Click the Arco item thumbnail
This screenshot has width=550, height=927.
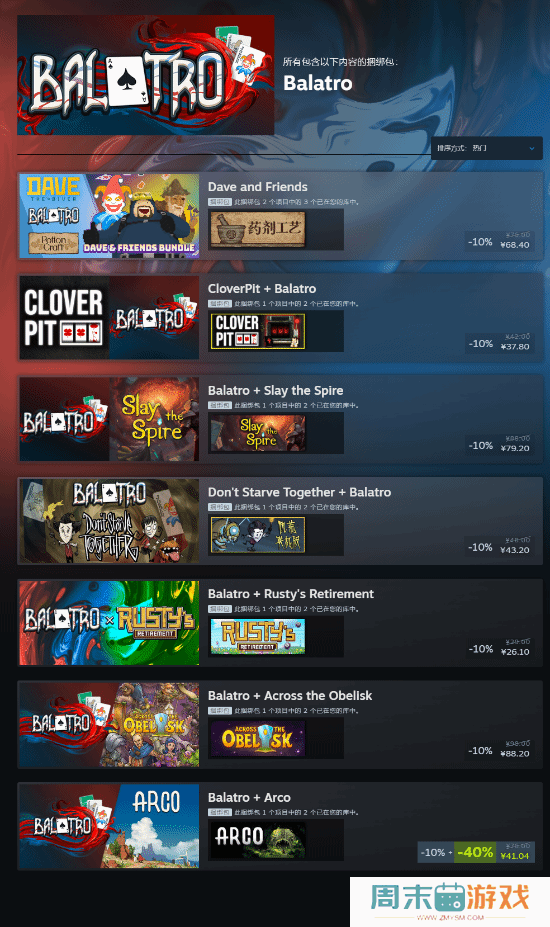(258, 840)
